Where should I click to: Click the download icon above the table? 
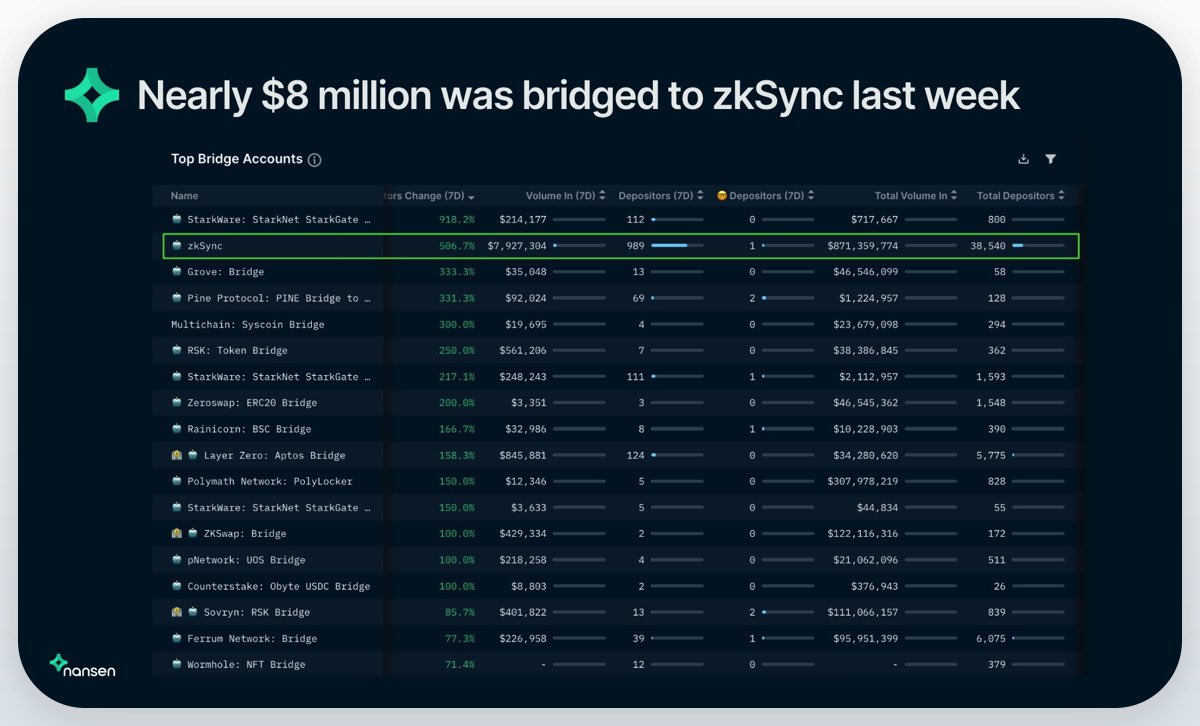(1023, 159)
